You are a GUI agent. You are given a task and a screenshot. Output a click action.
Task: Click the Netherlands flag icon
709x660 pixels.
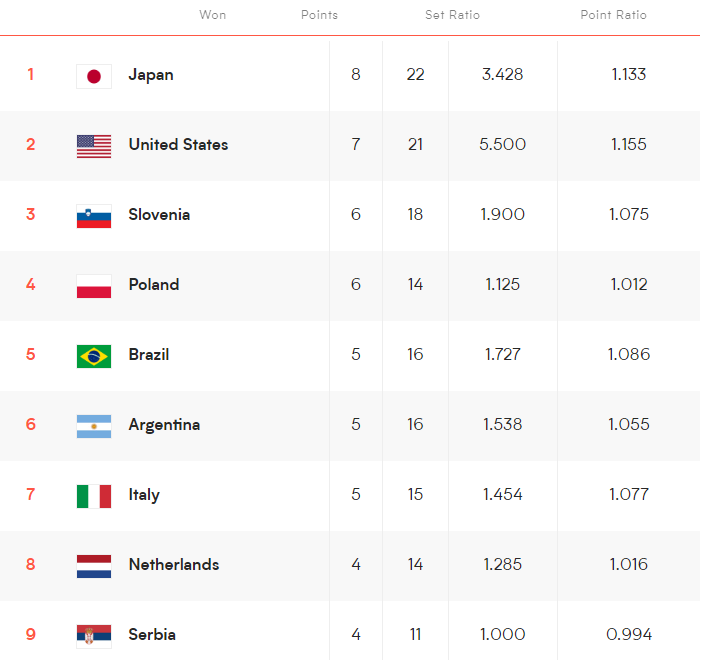click(x=94, y=566)
